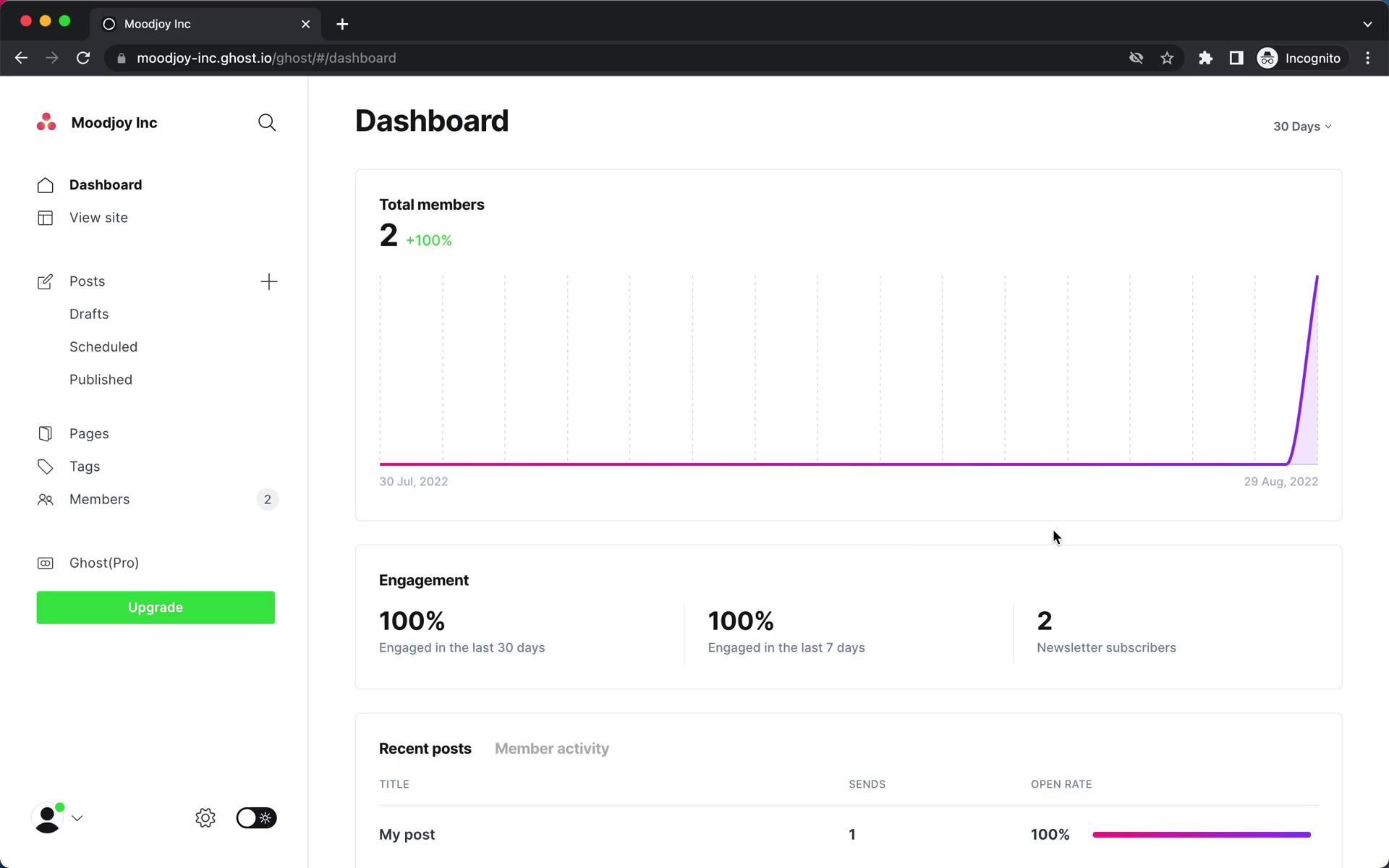Image resolution: width=1389 pixels, height=868 pixels.
Task: Click the green Upgrade button
Action: pos(156,608)
